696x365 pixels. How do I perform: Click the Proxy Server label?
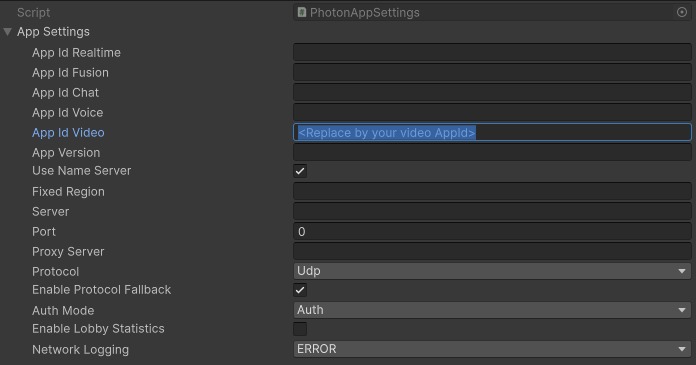[x=68, y=252]
